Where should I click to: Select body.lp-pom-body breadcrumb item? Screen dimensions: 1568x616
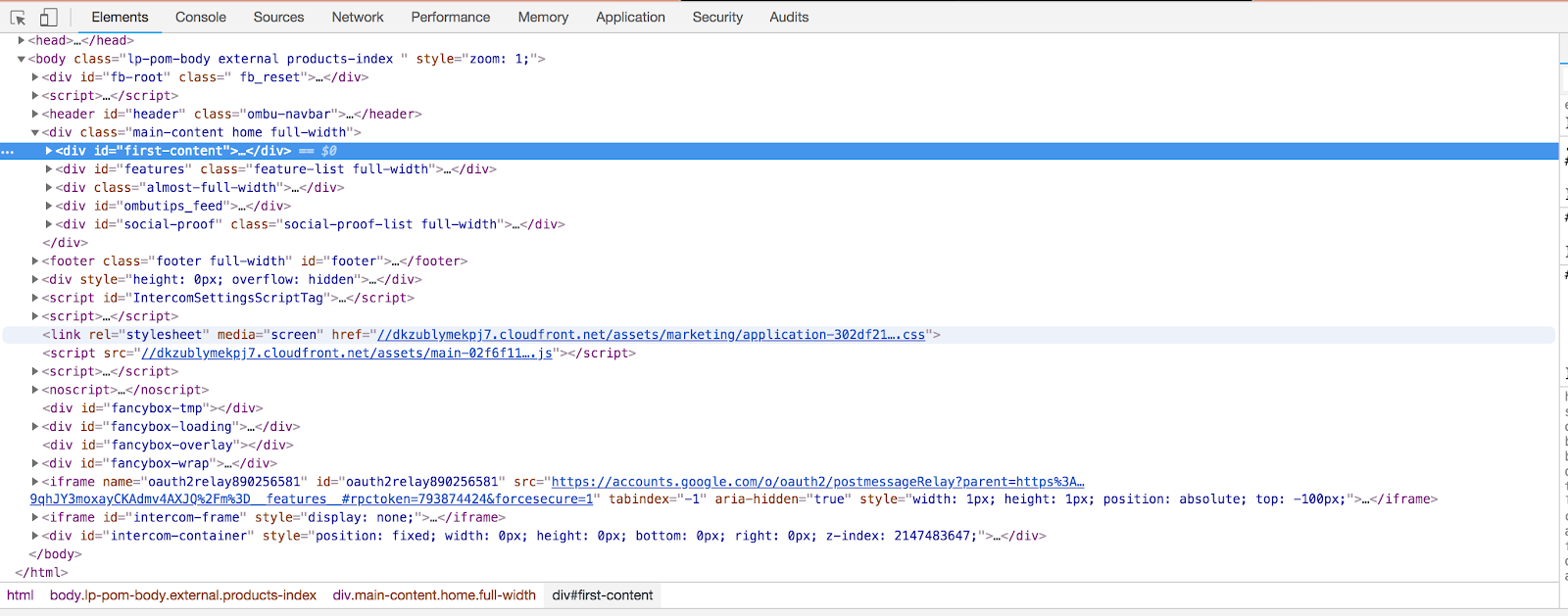point(183,595)
